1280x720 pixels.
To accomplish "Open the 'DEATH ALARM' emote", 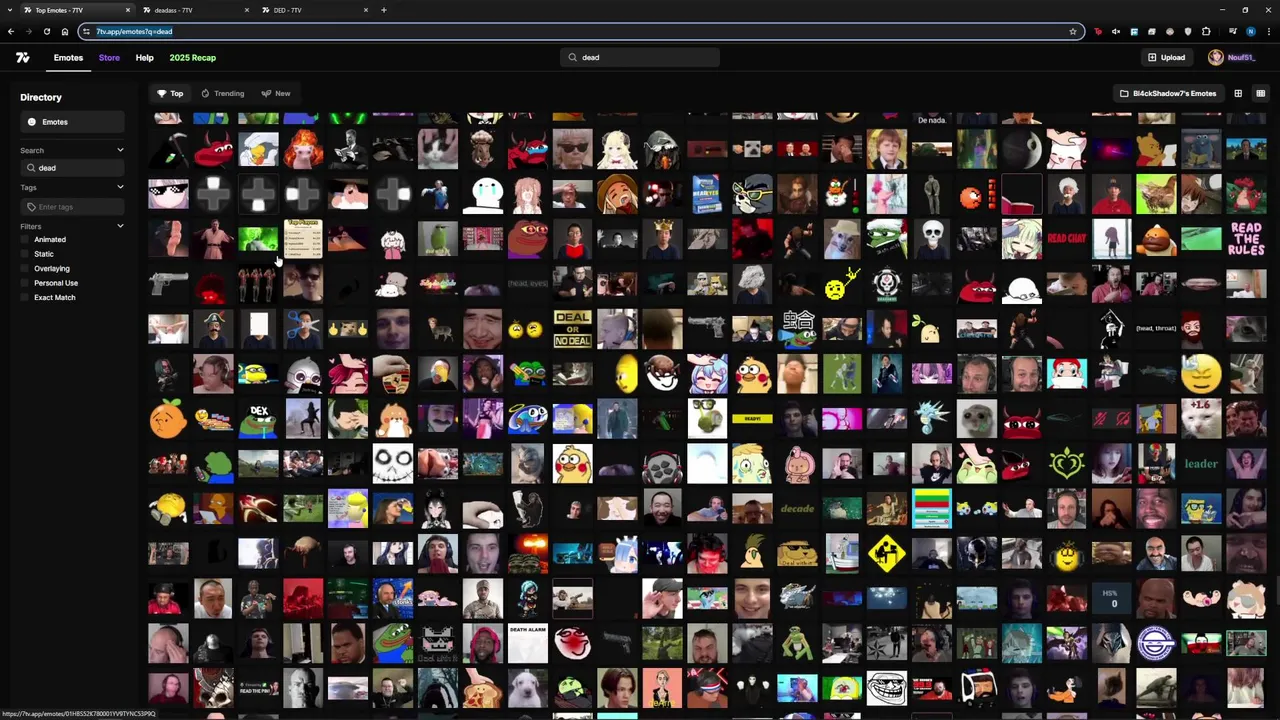I will point(527,644).
